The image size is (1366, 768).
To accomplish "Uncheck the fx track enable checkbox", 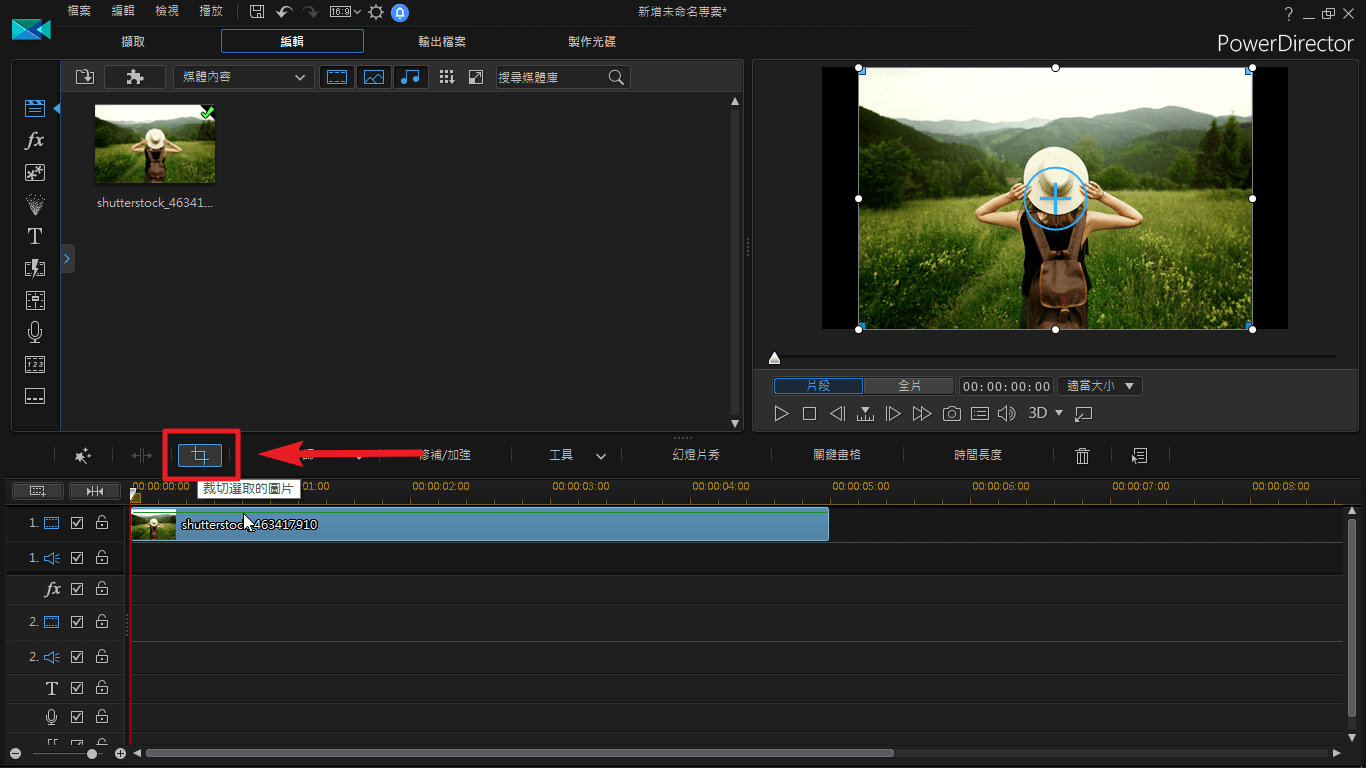I will click(x=77, y=589).
